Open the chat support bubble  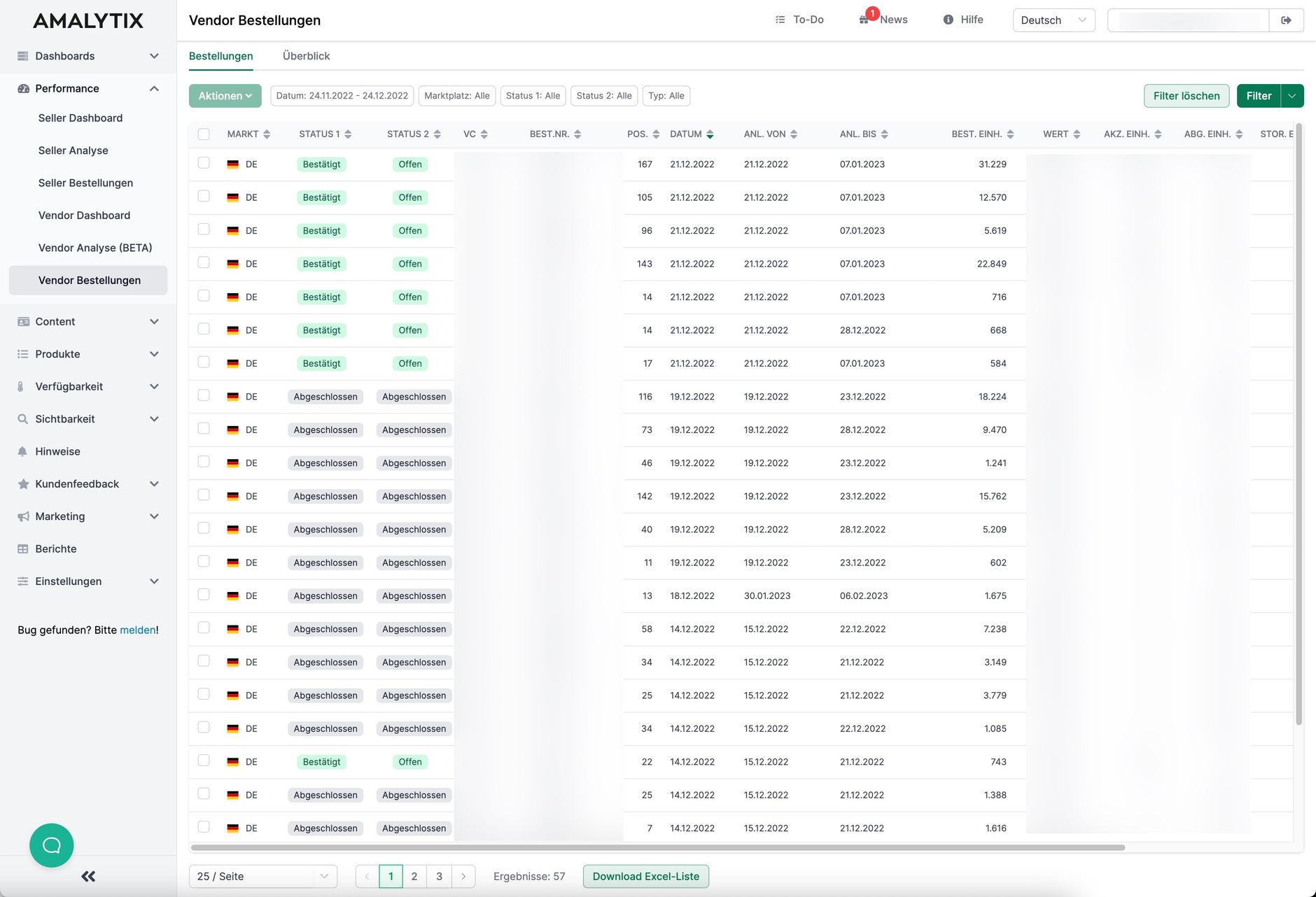(52, 845)
